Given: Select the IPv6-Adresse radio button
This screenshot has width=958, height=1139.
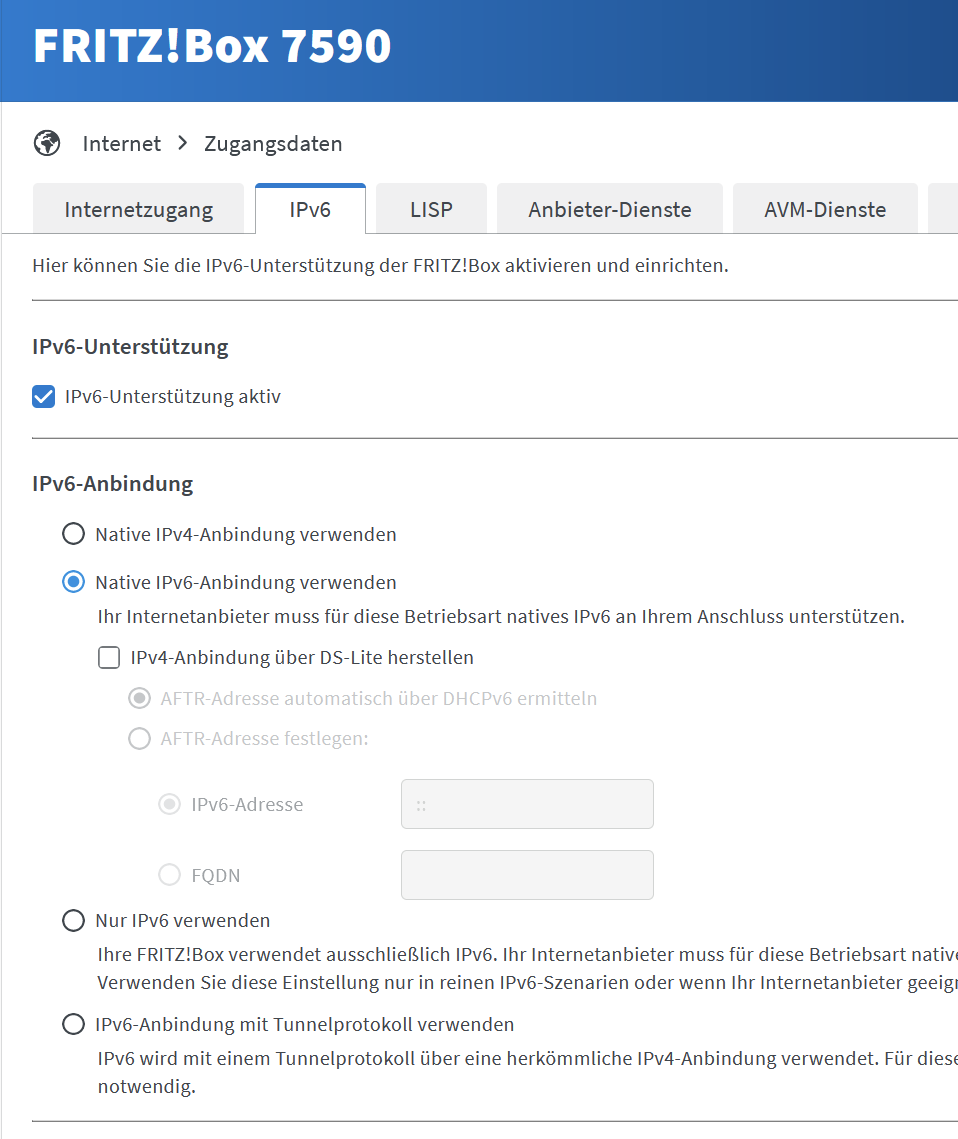Looking at the screenshot, I should pyautogui.click(x=170, y=804).
